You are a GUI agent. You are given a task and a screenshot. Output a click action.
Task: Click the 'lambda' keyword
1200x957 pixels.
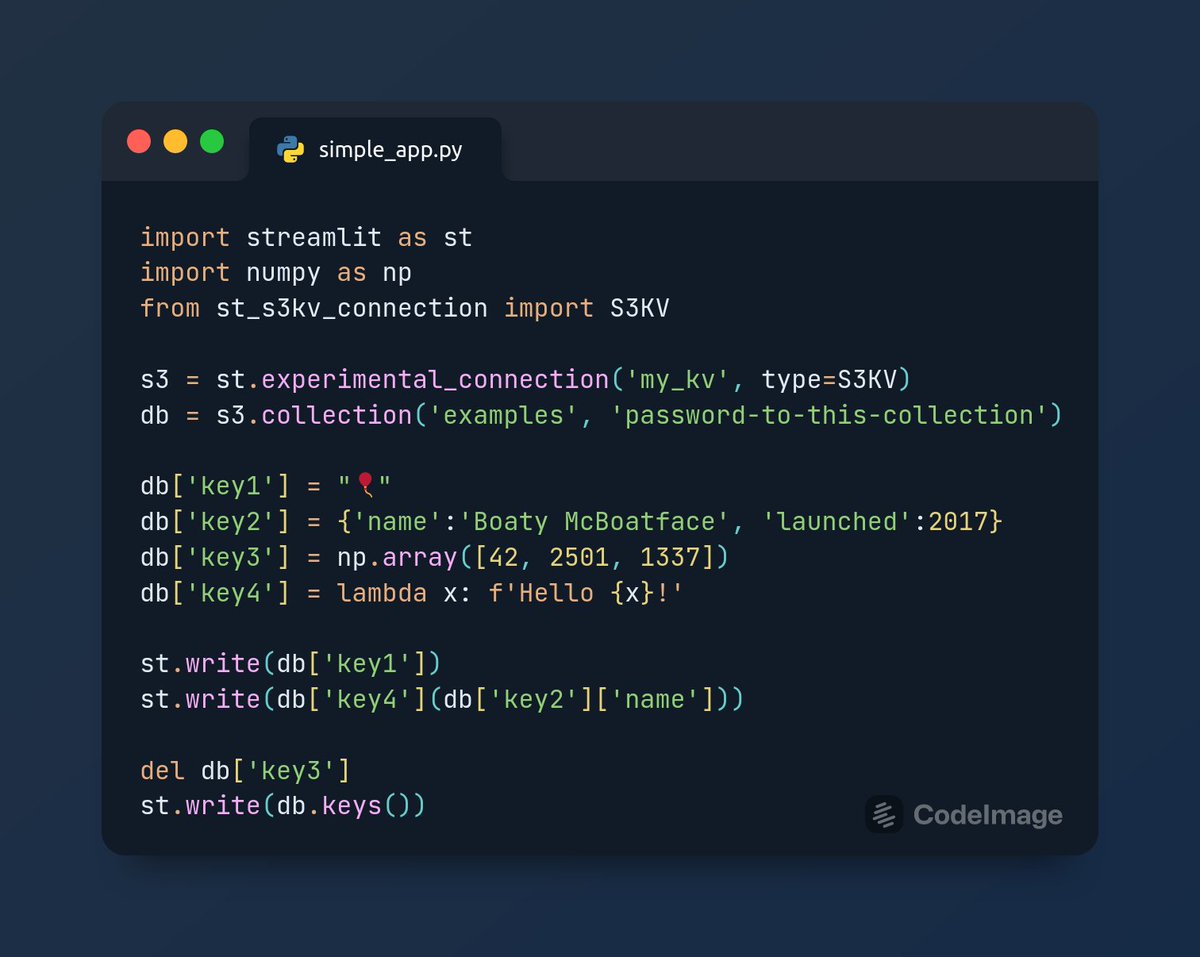382,593
